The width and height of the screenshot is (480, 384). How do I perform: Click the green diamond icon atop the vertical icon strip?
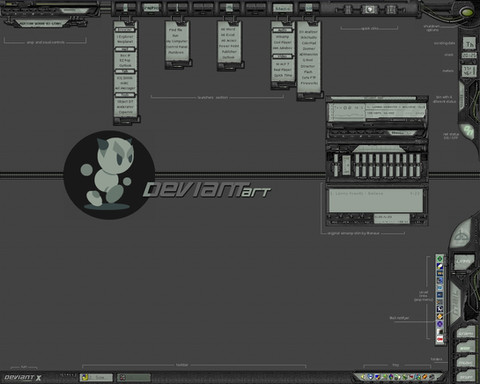coord(440,259)
